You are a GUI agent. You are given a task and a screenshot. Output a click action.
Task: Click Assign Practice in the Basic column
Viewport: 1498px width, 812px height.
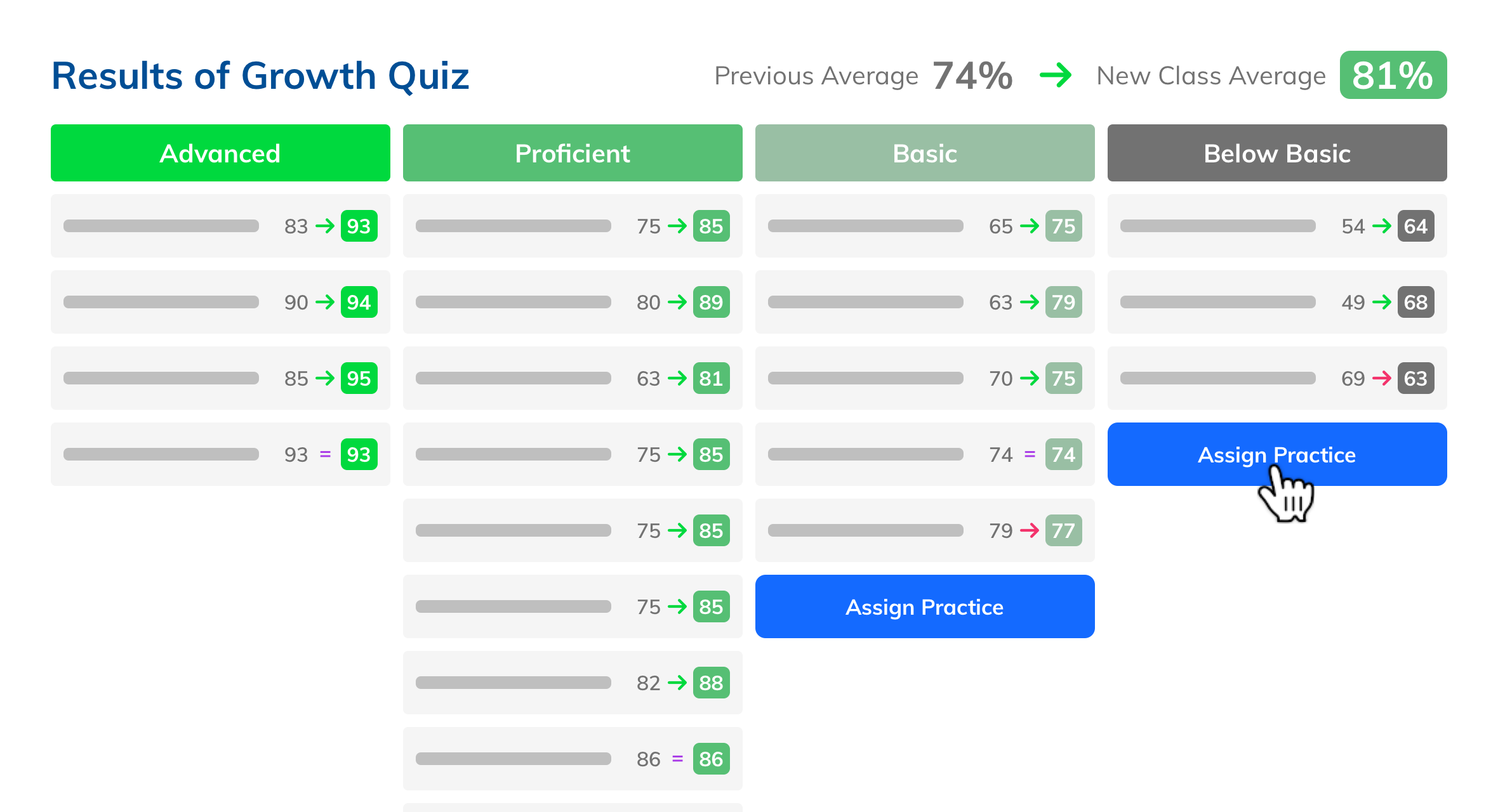924,606
